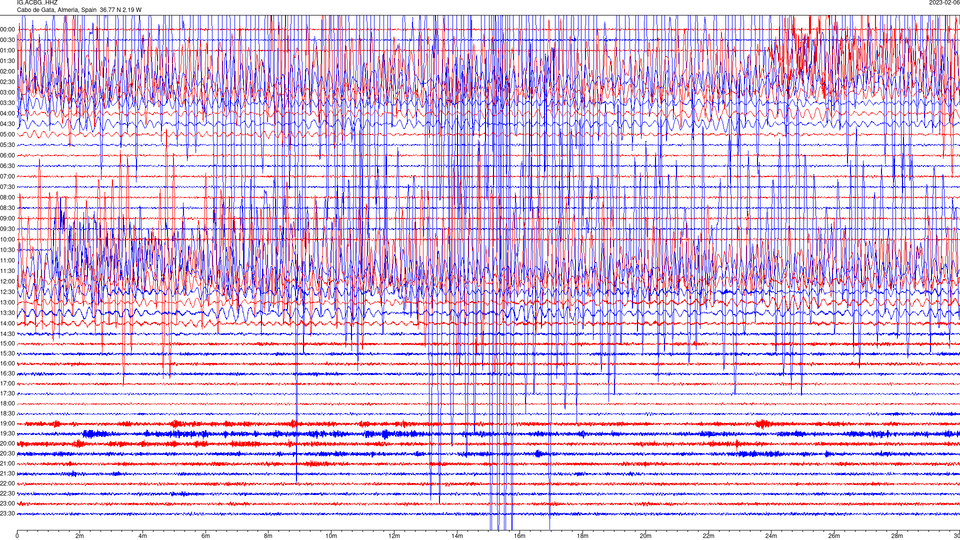Click the "00:00" row time label
This screenshot has height=540, width=960.
point(7,29)
